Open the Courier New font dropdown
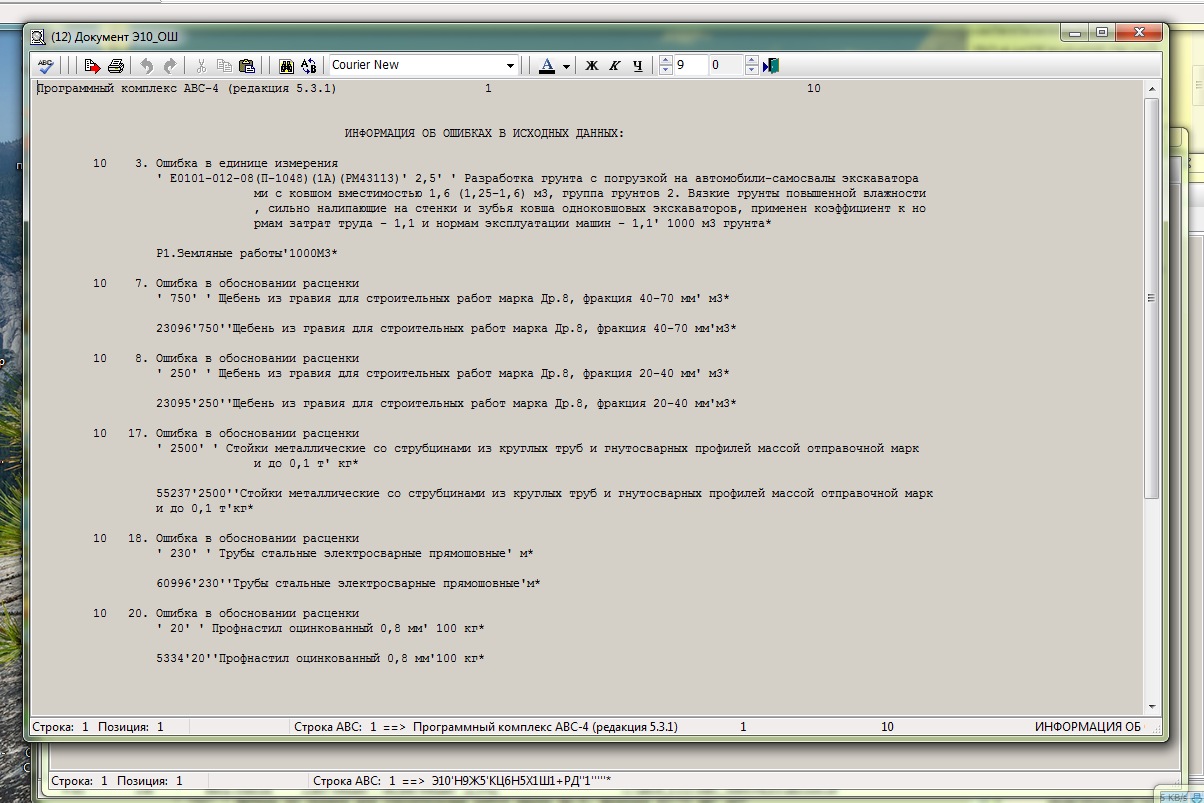Screen dimensions: 1204x803 (511, 65)
